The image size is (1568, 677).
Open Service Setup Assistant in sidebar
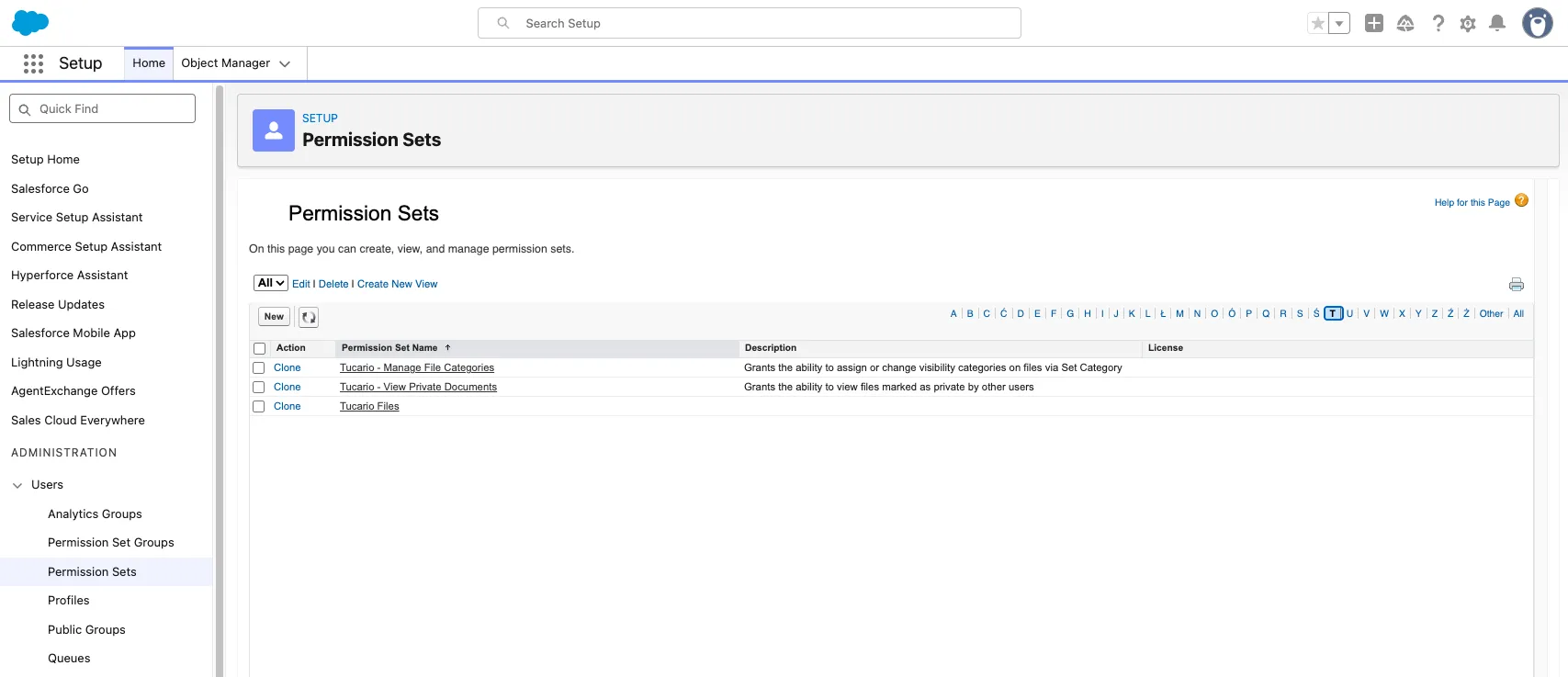(77, 218)
